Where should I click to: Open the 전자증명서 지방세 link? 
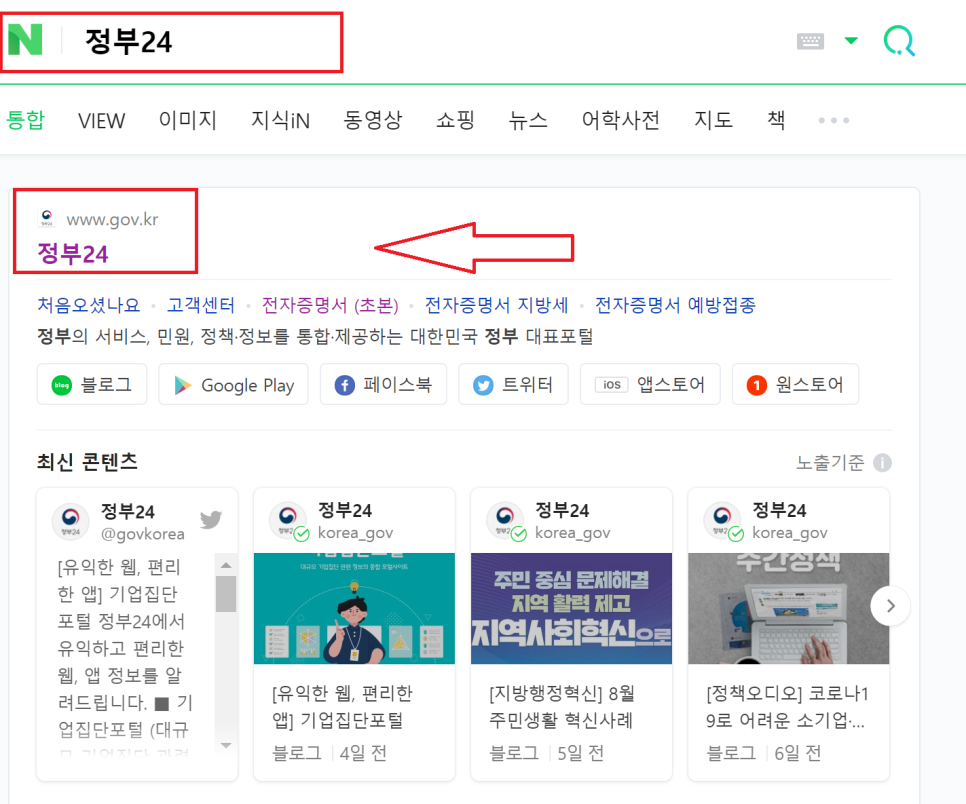497,305
